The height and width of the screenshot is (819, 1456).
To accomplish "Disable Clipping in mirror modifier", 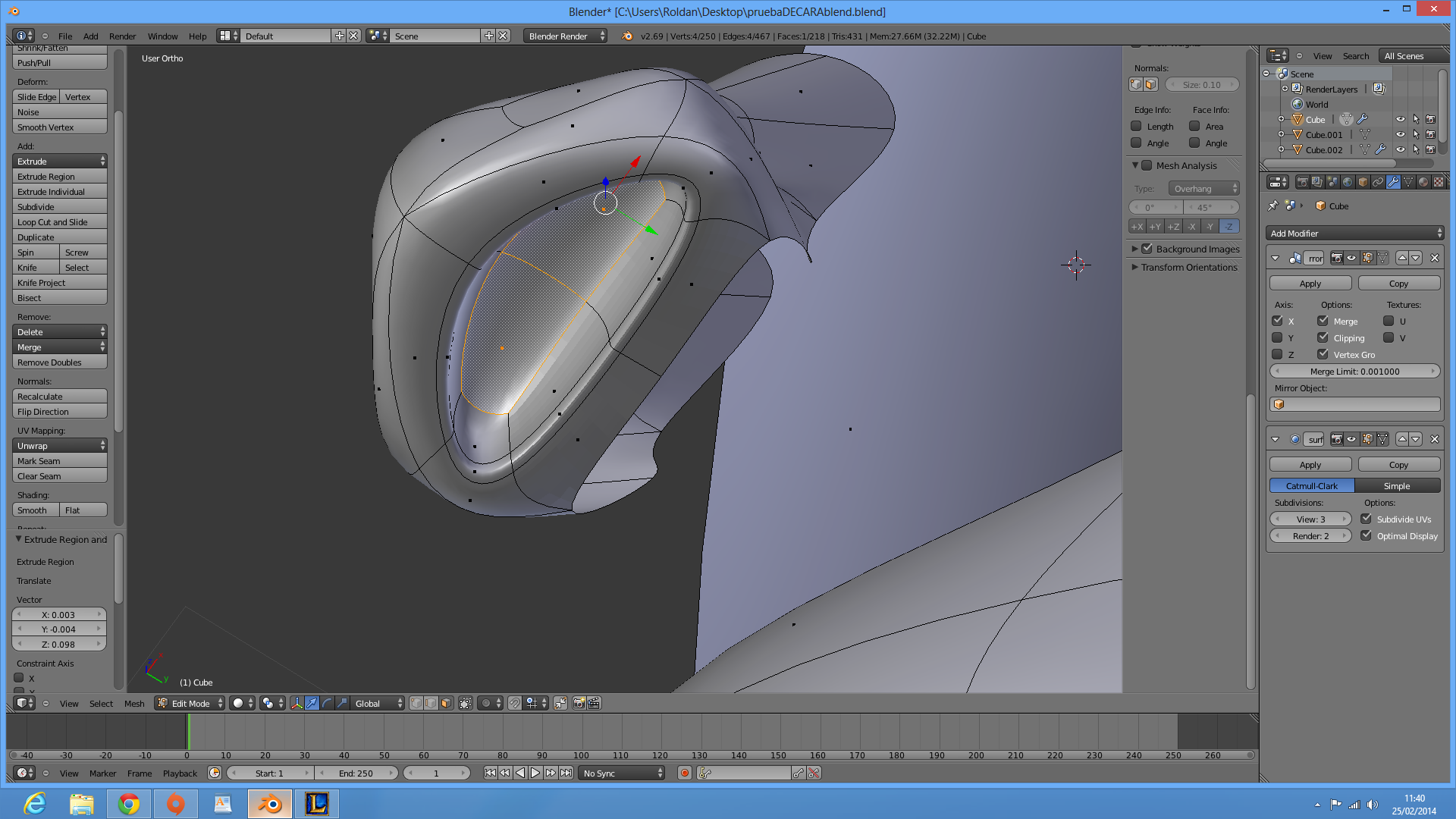I will (1323, 338).
